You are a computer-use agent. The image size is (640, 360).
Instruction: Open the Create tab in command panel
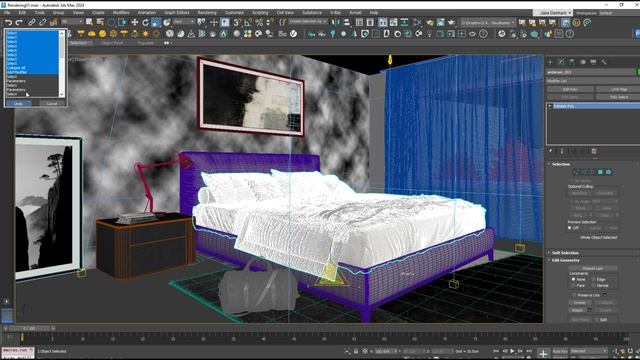pyautogui.click(x=550, y=62)
